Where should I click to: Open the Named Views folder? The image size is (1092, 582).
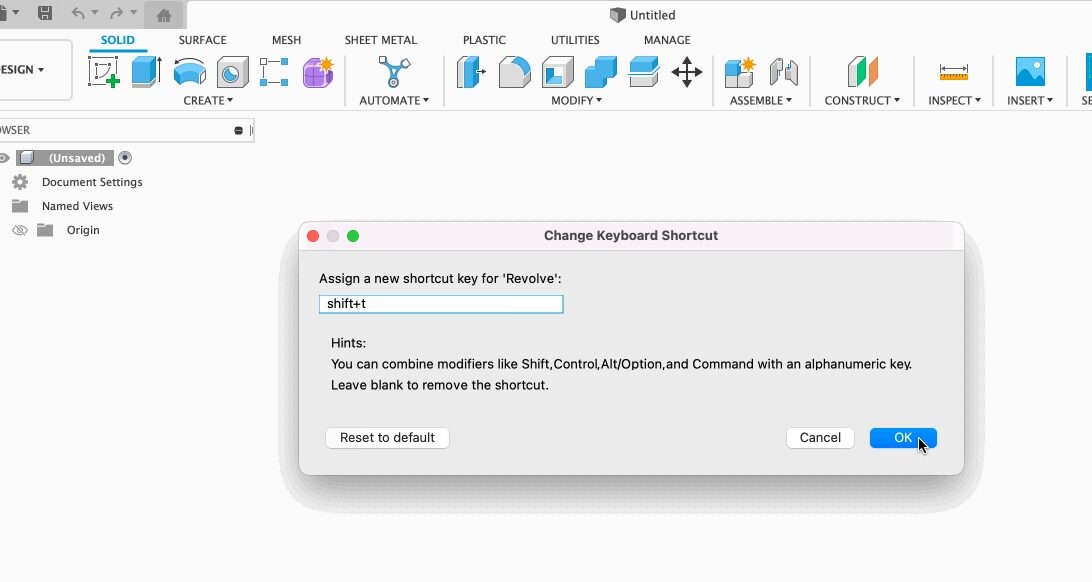click(20, 206)
